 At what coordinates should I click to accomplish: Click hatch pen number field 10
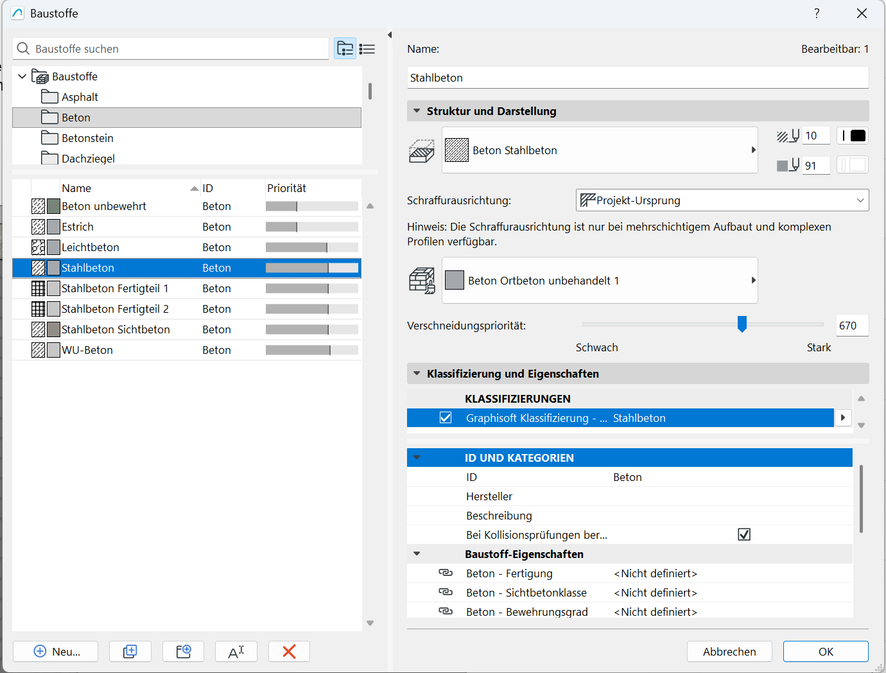[x=816, y=136]
